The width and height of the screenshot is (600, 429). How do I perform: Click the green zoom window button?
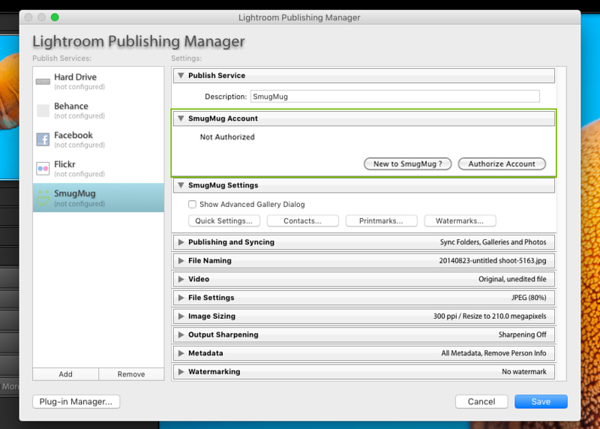click(55, 17)
